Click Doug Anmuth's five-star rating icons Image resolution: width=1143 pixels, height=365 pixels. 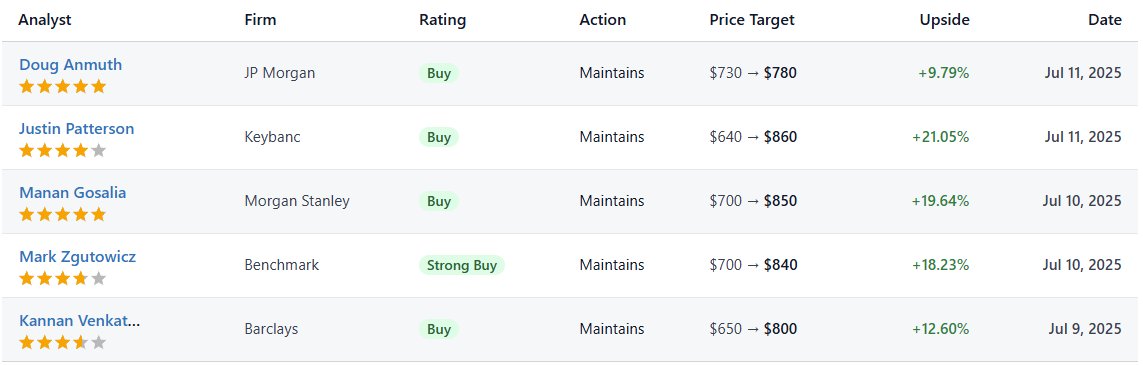[x=63, y=87]
